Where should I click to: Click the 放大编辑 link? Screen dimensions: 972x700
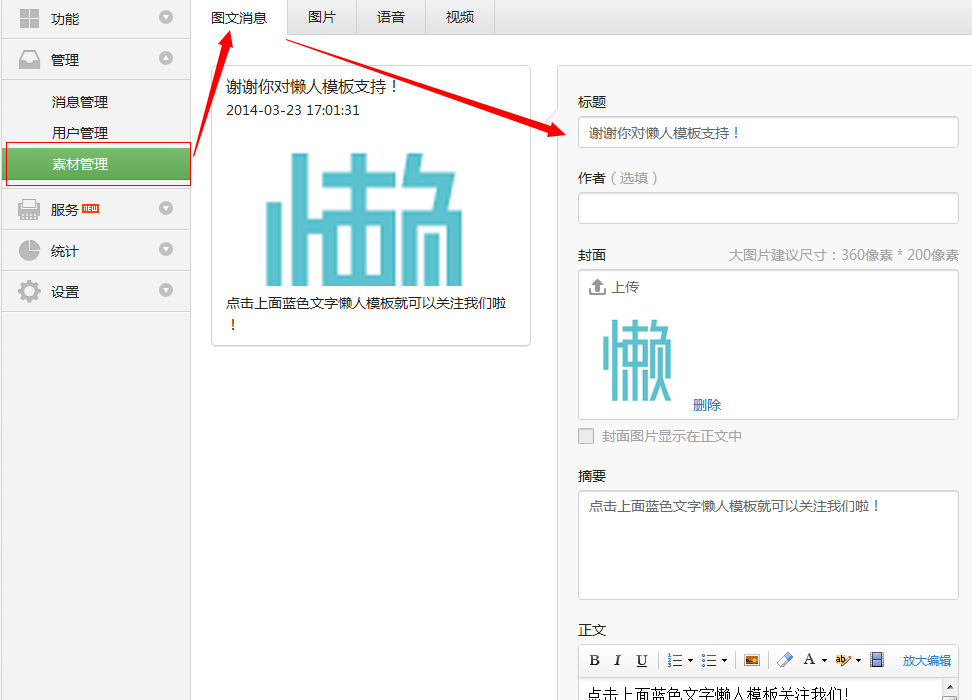(927, 660)
